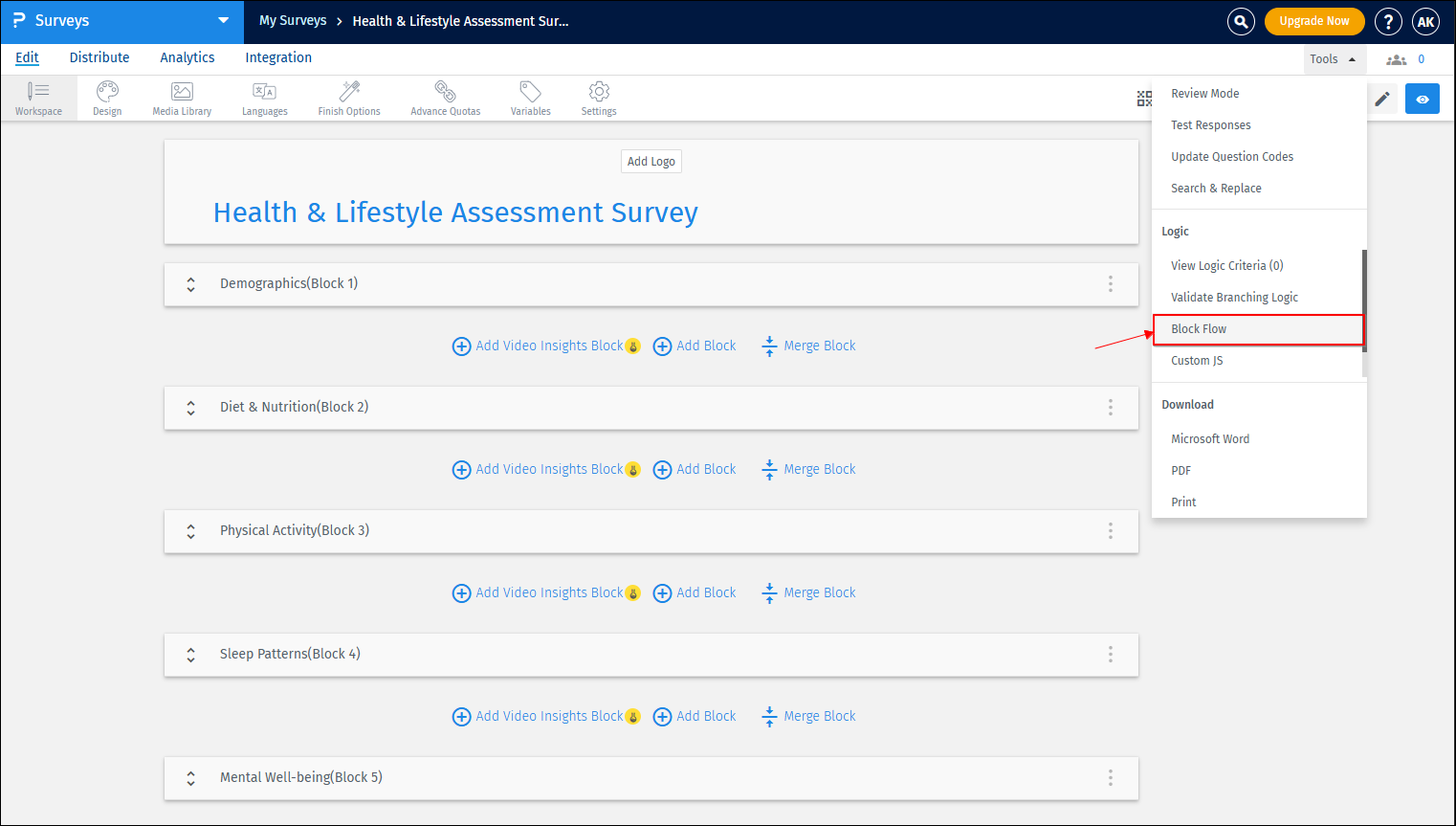Image resolution: width=1456 pixels, height=826 pixels.
Task: Open Finish Options
Action: point(348,97)
